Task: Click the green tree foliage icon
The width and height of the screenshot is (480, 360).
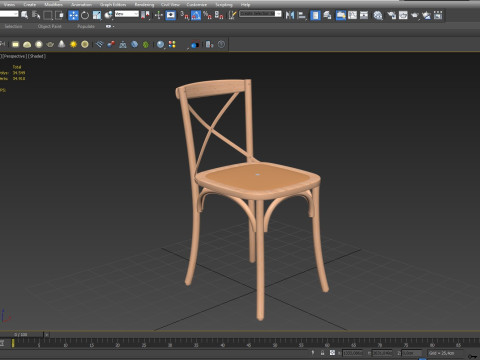Action: [146, 44]
